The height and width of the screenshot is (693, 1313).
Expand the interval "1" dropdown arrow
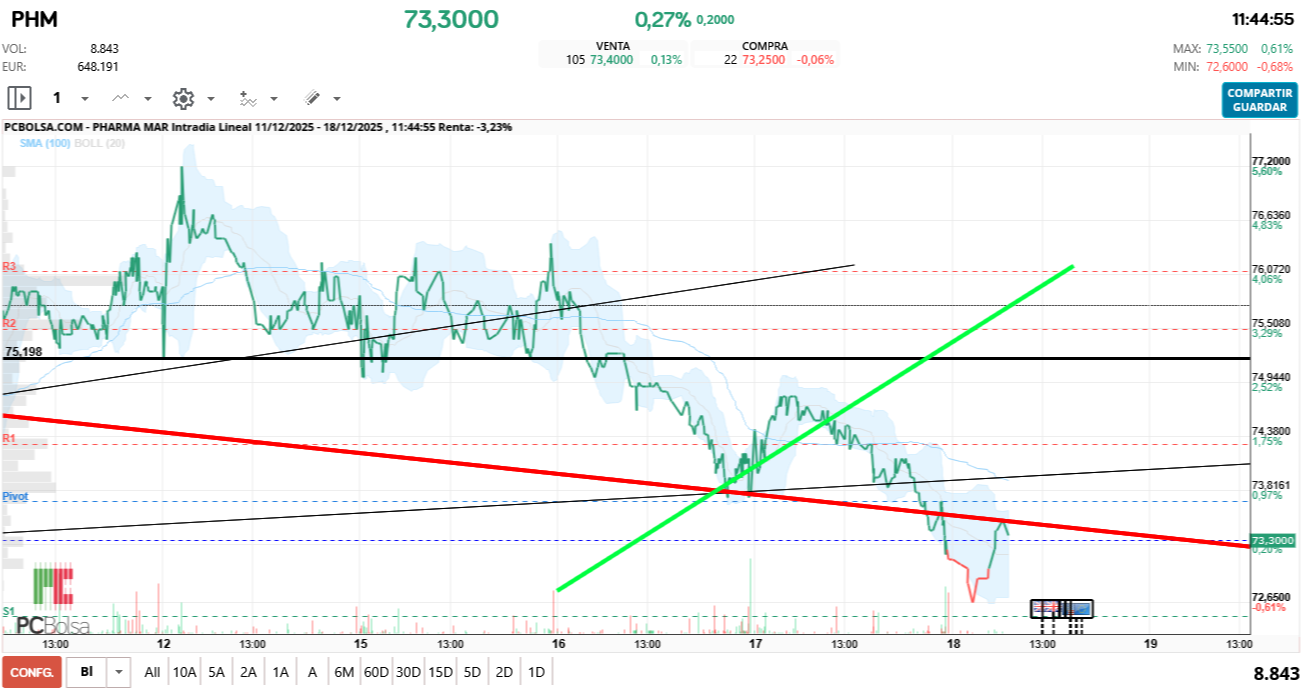(84, 99)
